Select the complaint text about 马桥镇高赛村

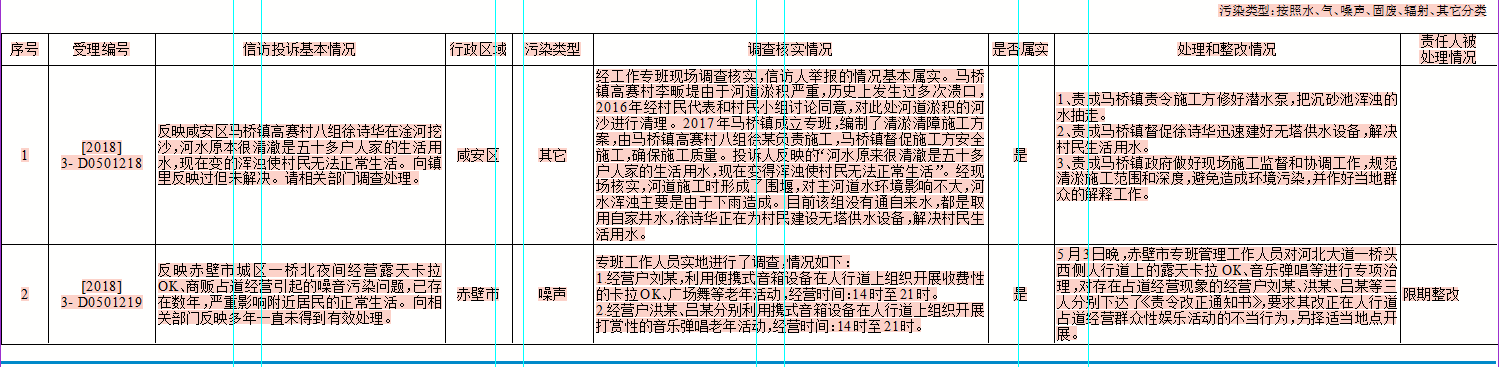point(300,155)
